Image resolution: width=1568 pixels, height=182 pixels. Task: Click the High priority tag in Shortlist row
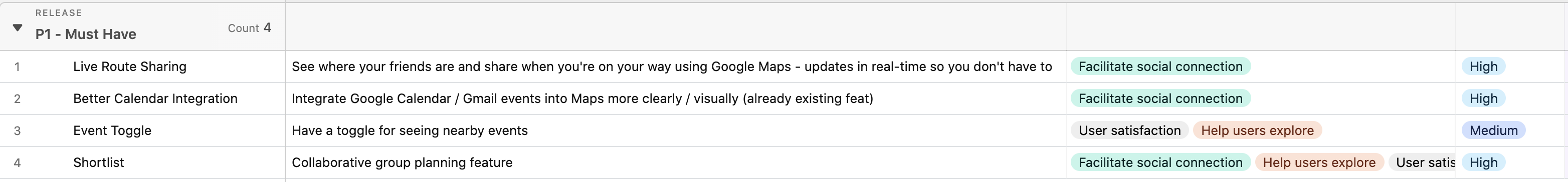[1483, 162]
